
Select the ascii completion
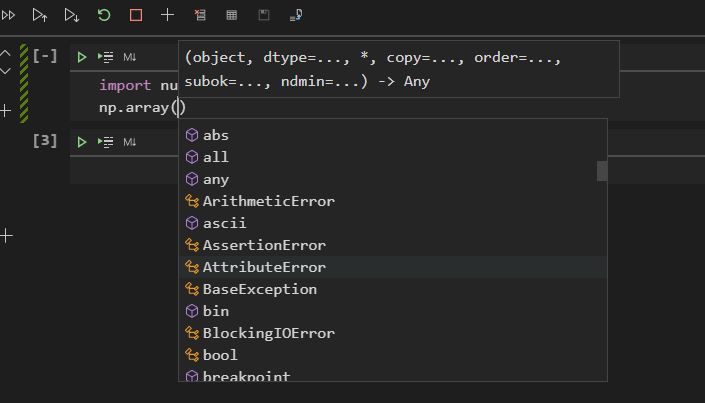pos(393,223)
